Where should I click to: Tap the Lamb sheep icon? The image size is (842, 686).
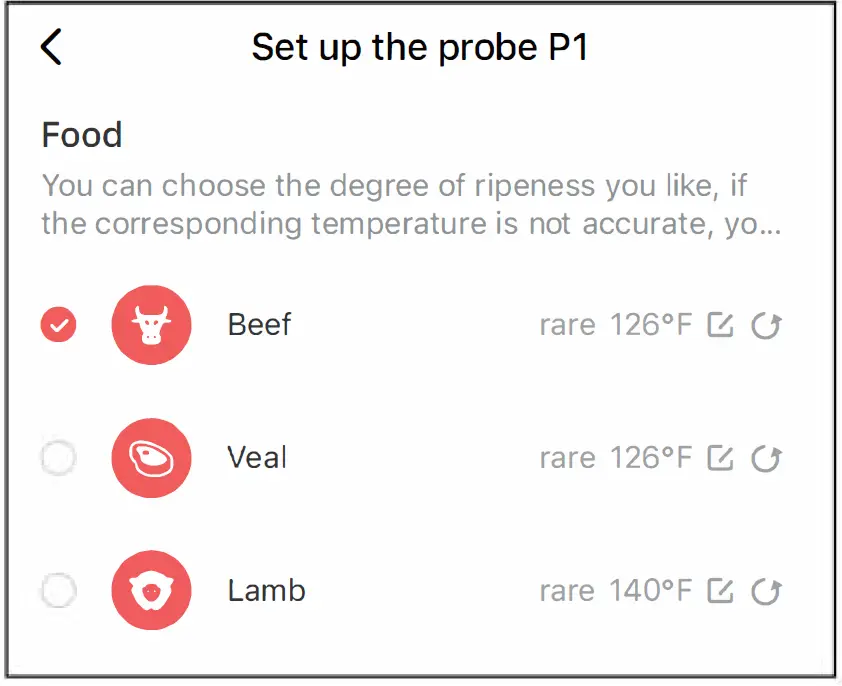click(151, 590)
